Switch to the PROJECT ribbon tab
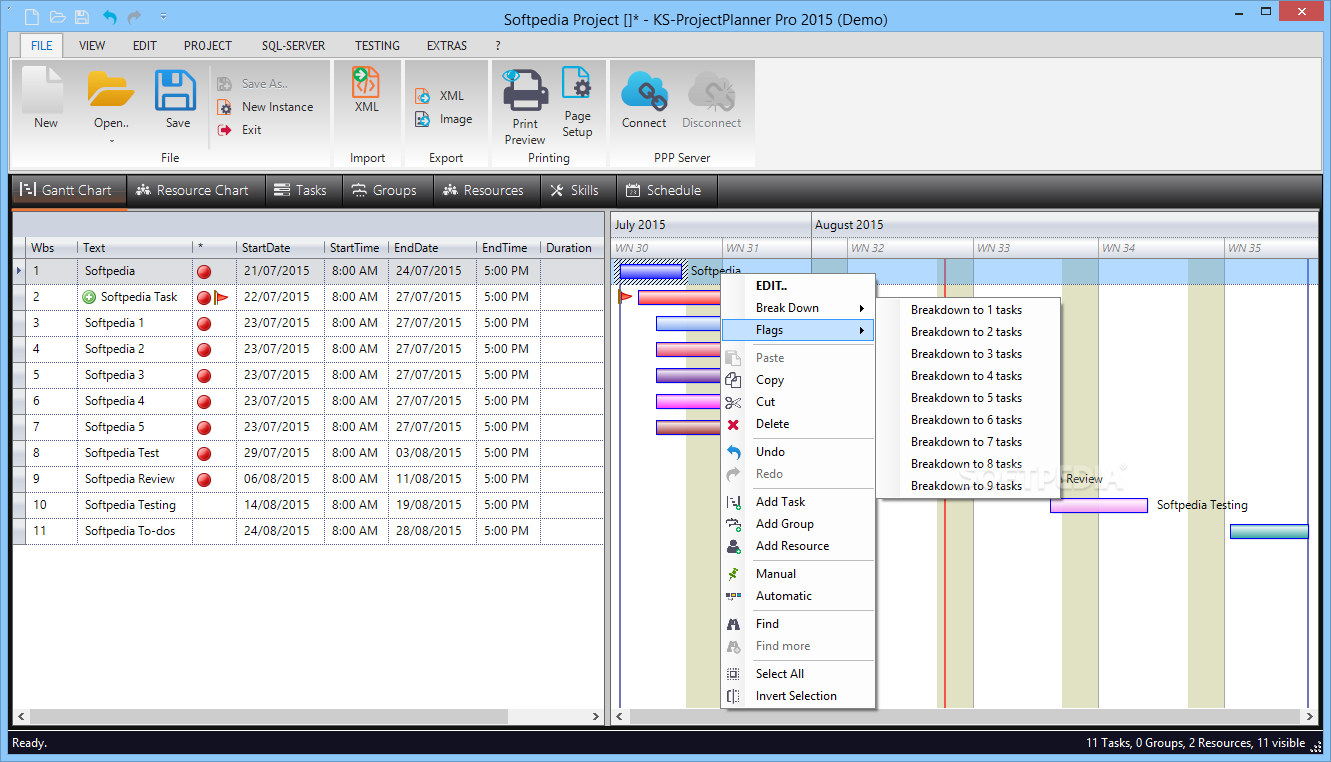This screenshot has width=1331, height=762. coord(208,46)
